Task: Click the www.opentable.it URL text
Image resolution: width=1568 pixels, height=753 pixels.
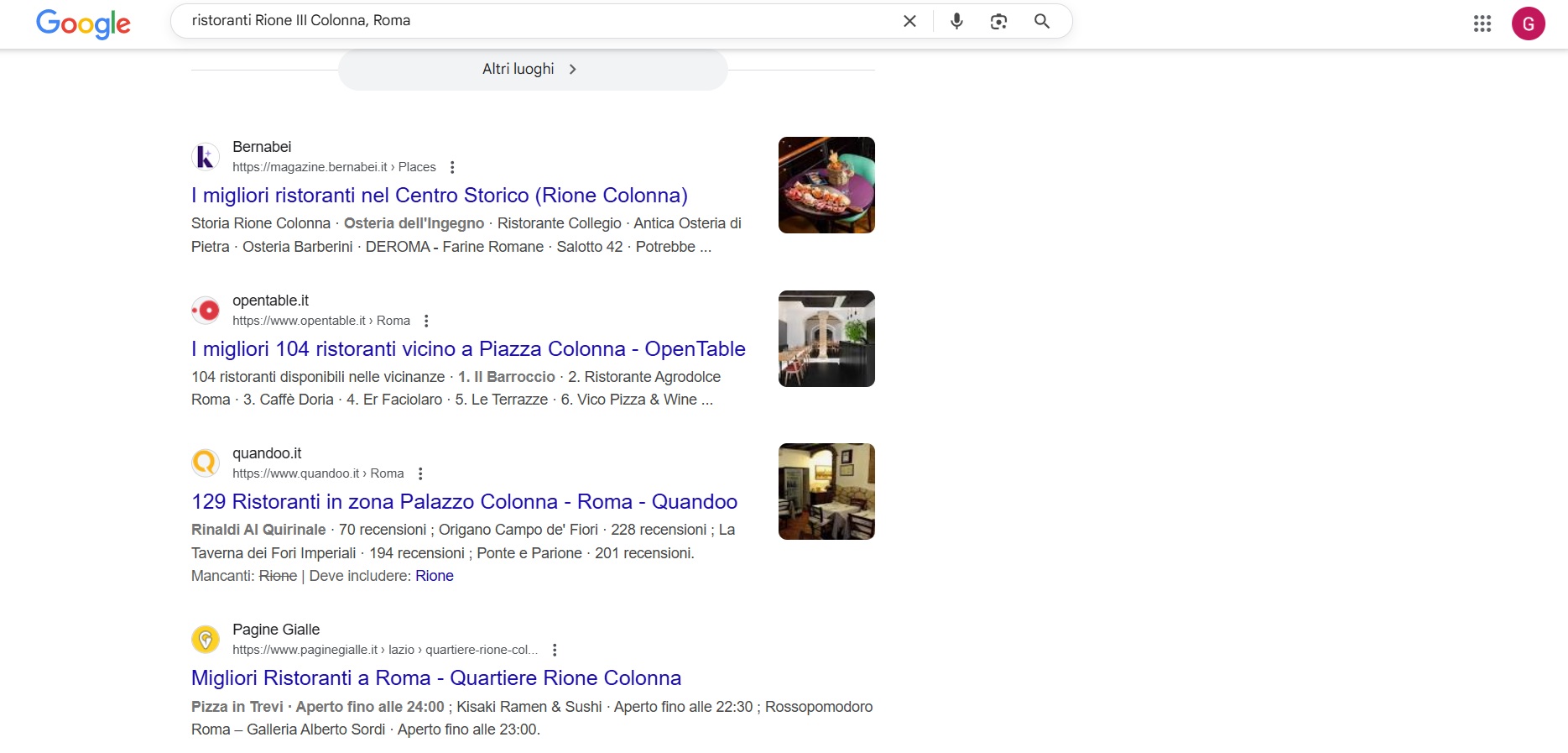Action: (x=321, y=321)
